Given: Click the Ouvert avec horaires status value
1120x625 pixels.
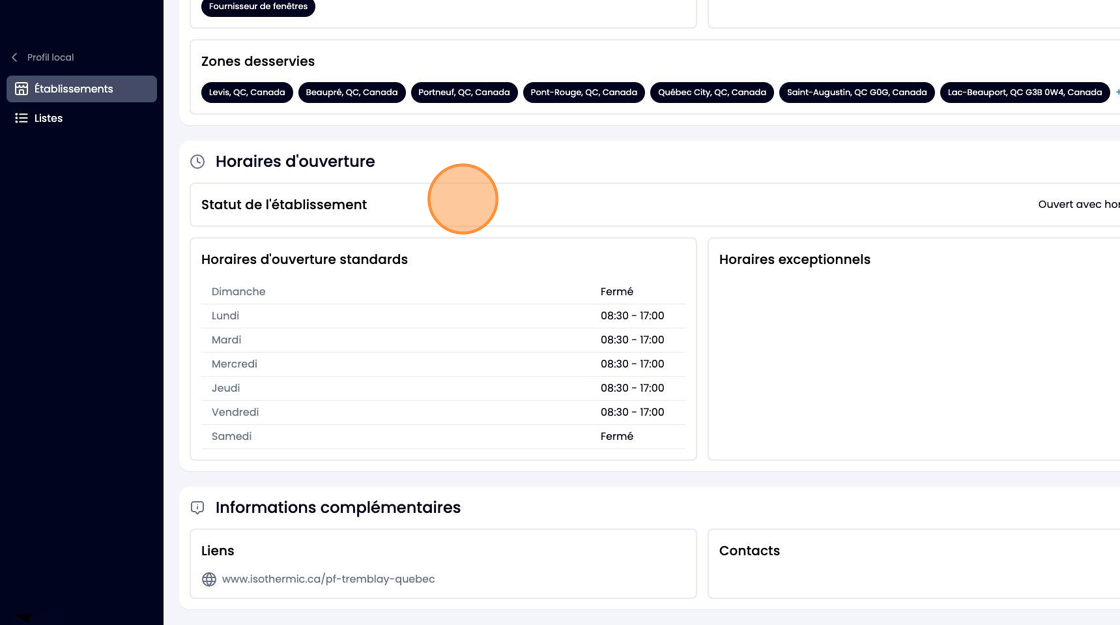Looking at the screenshot, I should click(1079, 205).
